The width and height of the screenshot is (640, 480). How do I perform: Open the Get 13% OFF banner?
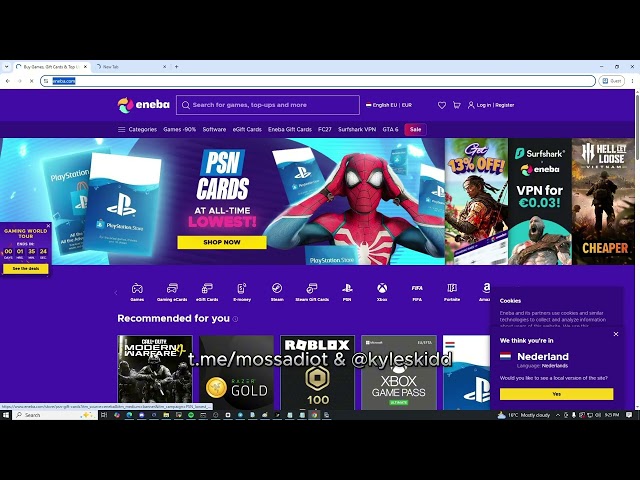click(476, 201)
